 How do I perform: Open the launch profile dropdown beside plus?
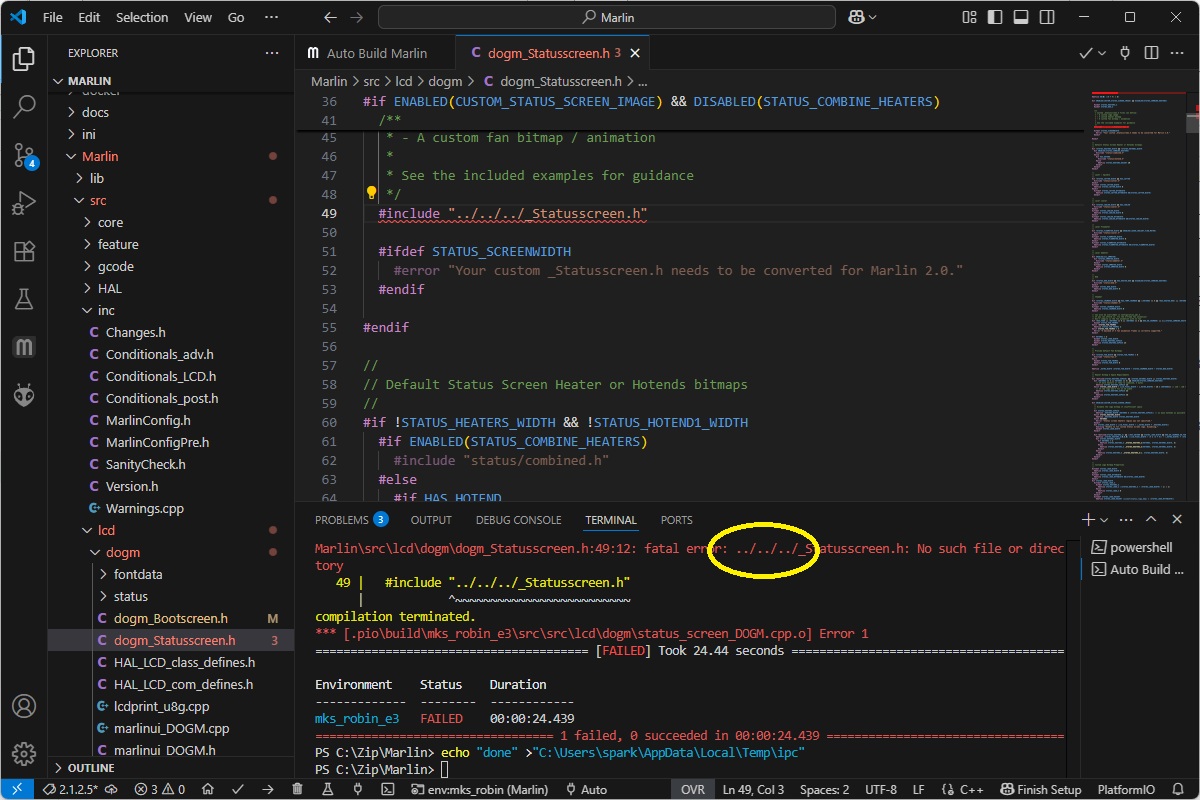[1104, 520]
